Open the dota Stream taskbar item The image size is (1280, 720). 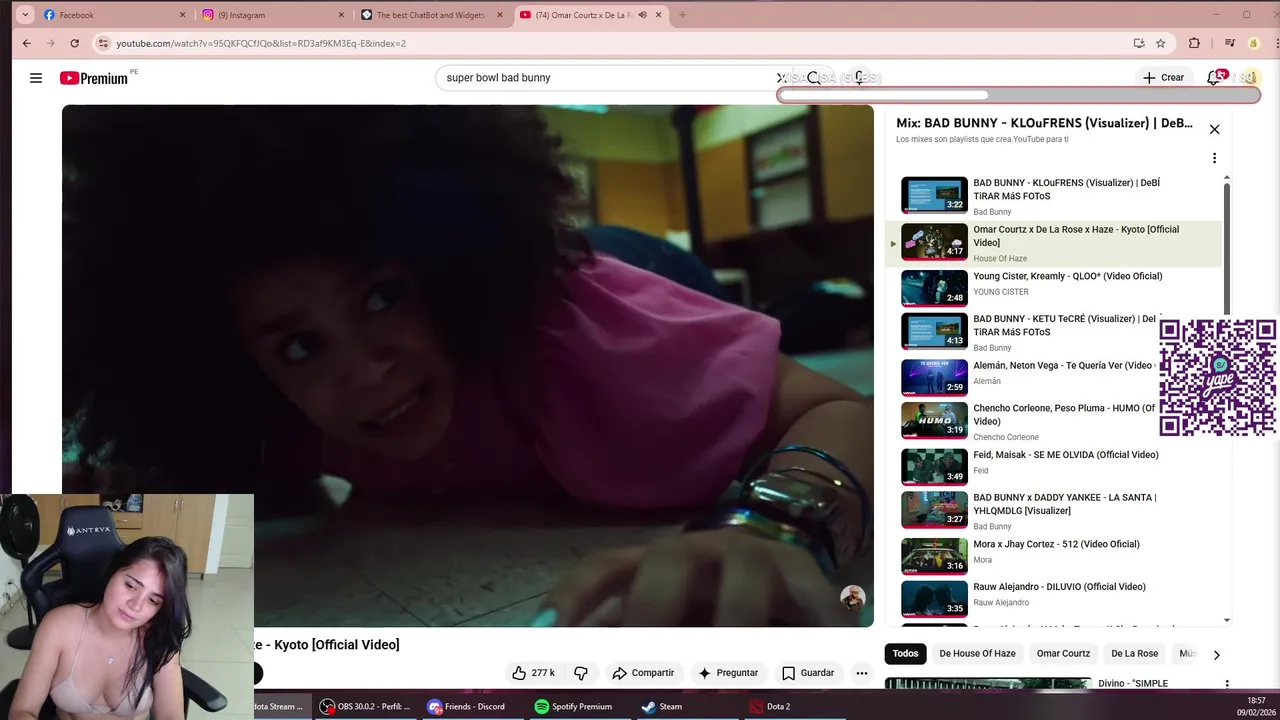[x=278, y=706]
